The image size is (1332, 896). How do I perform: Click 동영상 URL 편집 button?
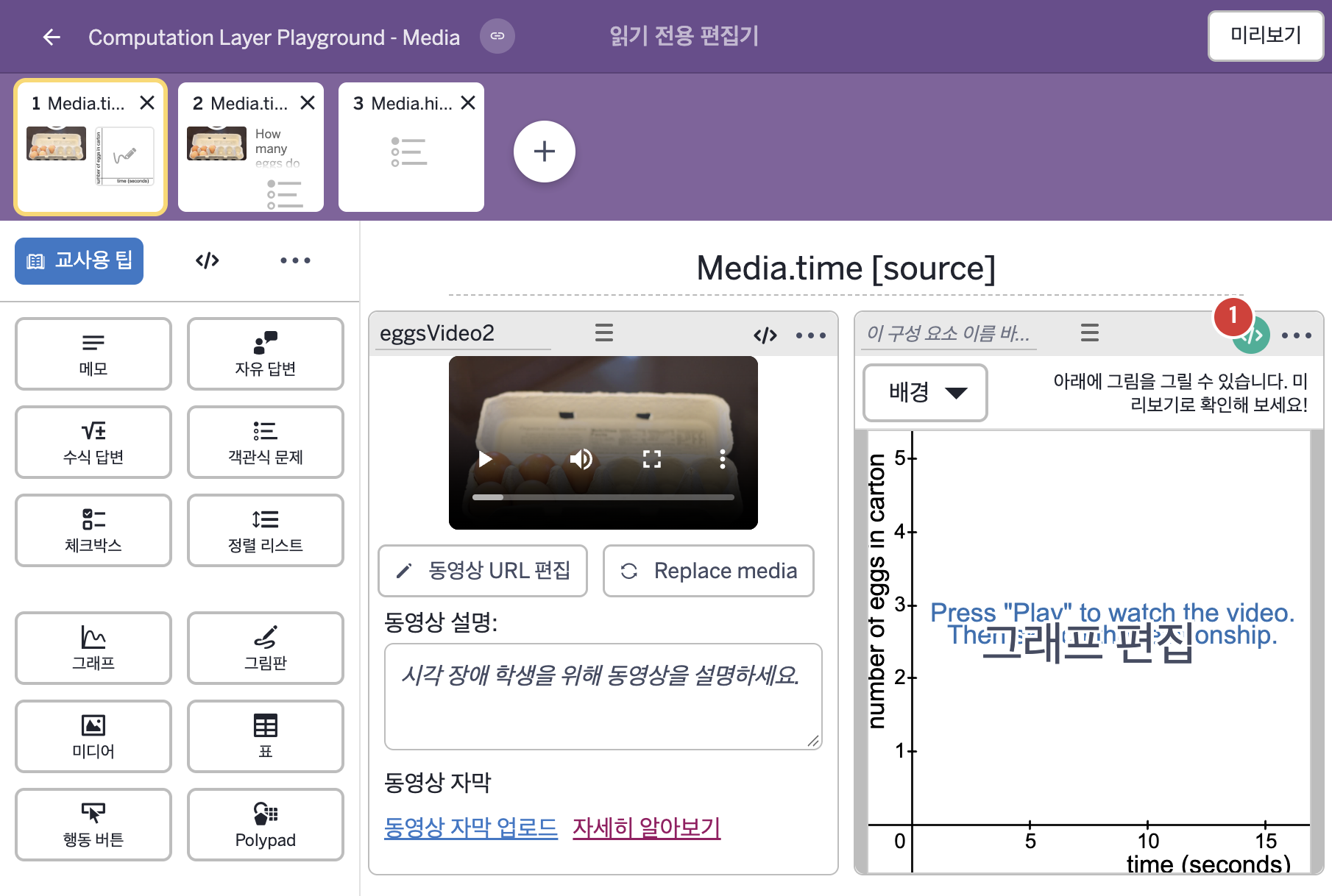(483, 571)
